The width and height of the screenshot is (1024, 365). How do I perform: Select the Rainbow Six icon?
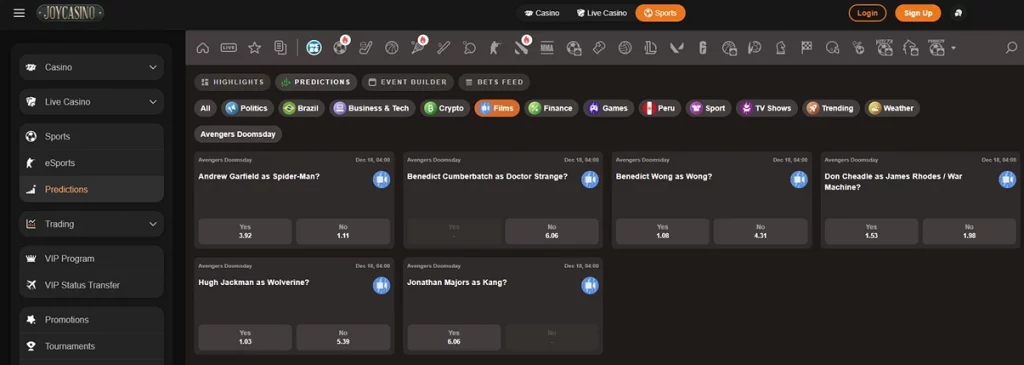pyautogui.click(x=703, y=48)
